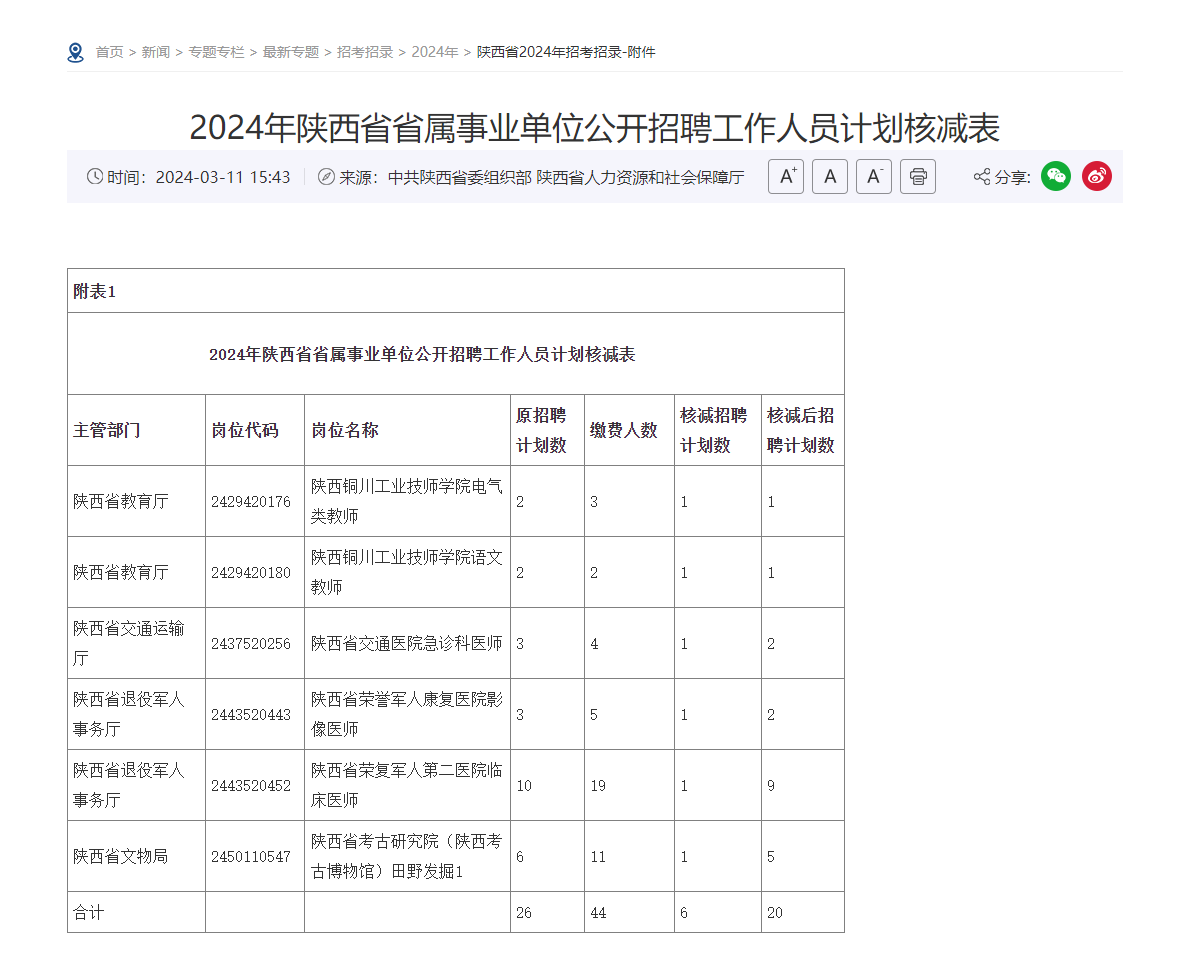This screenshot has height=979, width=1191.
Task: Navigate to 专题专栏 breadcrumb
Action: 216,52
